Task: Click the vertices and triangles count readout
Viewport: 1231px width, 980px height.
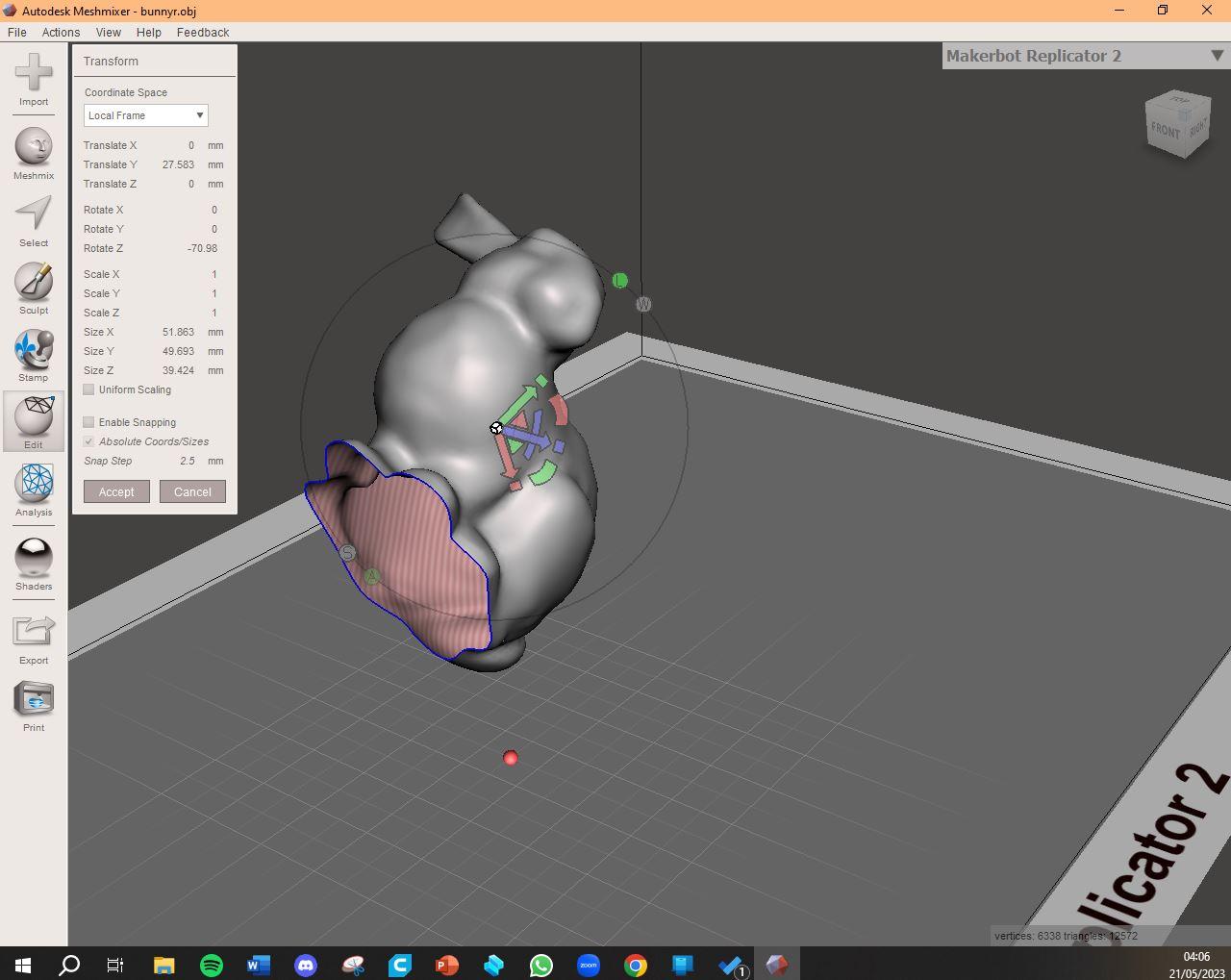Action: (1066, 936)
